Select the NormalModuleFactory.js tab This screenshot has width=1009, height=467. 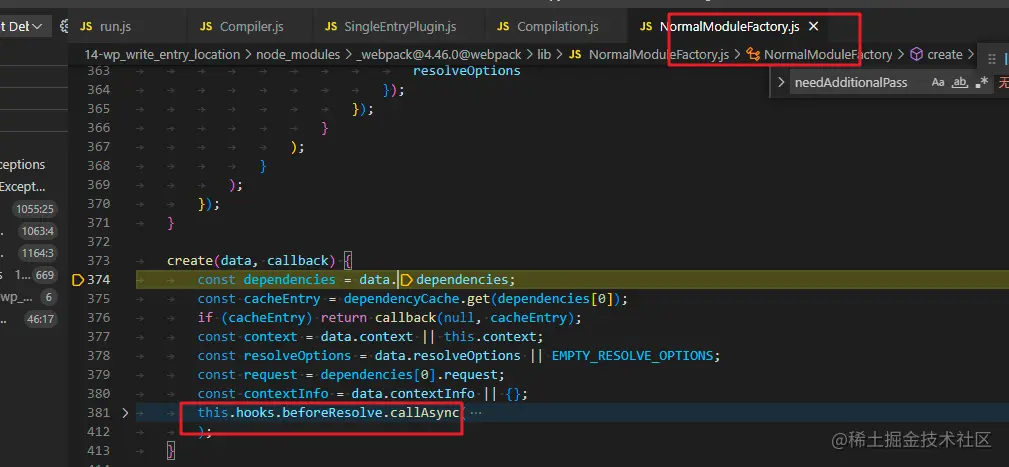coord(729,26)
